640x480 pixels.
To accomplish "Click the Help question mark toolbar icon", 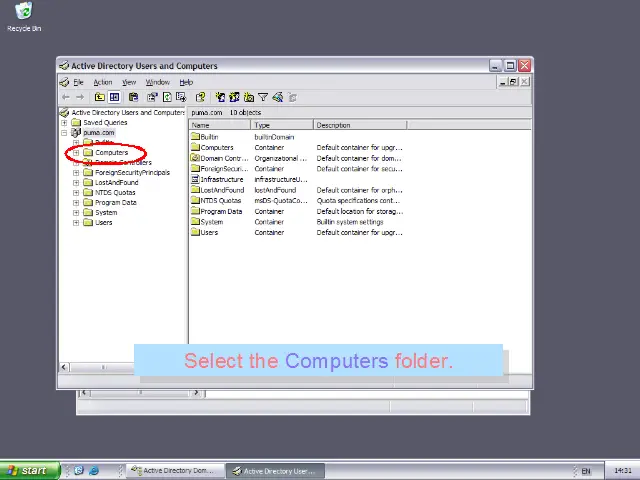I will pos(200,97).
